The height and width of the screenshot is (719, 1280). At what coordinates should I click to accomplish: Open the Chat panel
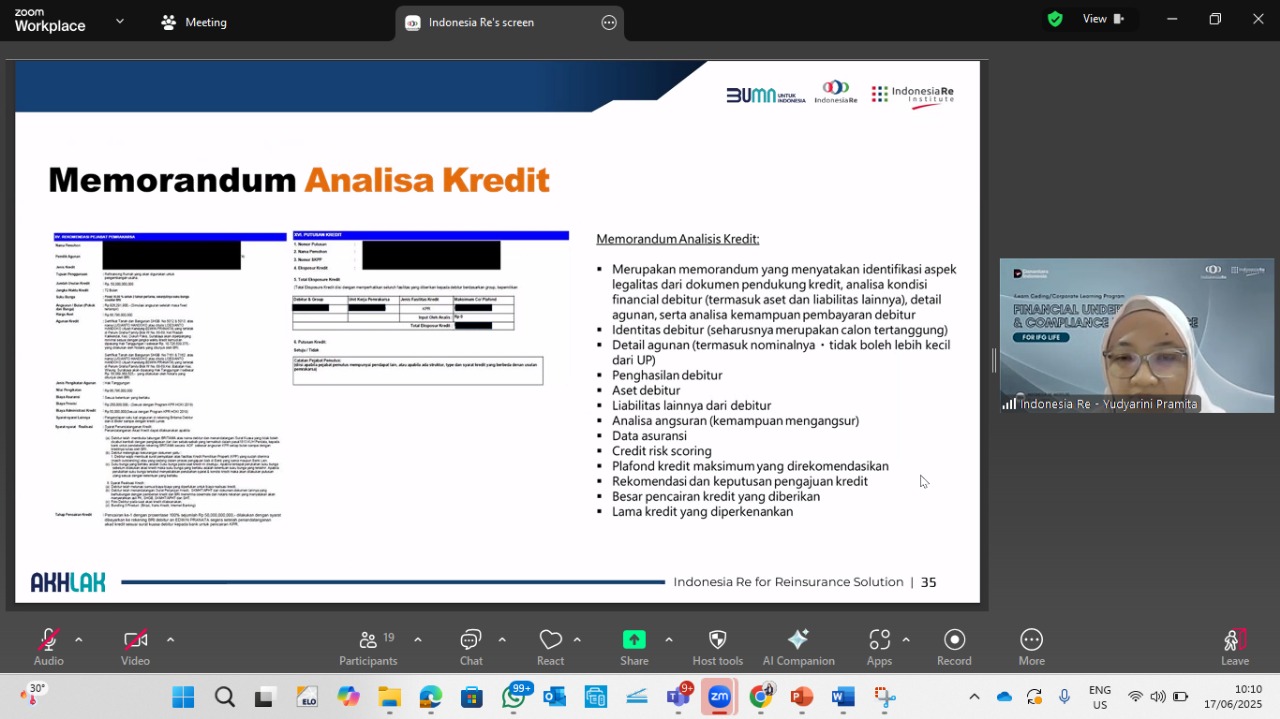tap(471, 647)
